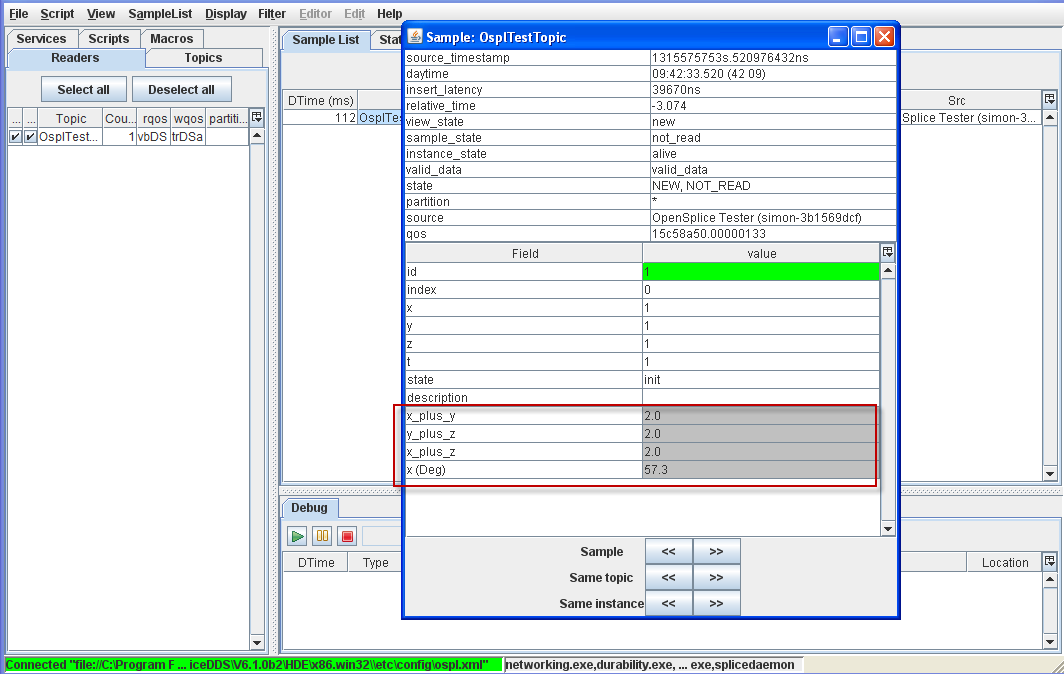Viewport: 1064px width, 674px height.
Task: Click the source_timestamp value cell
Action: 773,58
